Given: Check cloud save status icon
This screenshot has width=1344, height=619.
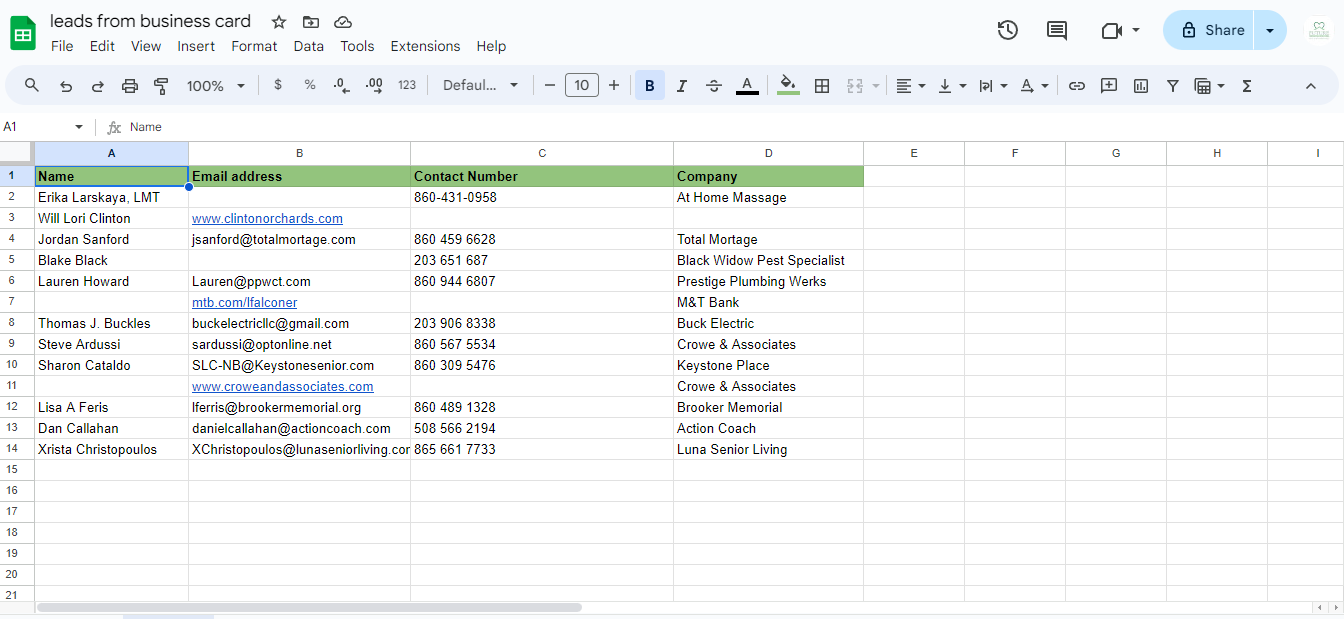Looking at the screenshot, I should [x=343, y=22].
